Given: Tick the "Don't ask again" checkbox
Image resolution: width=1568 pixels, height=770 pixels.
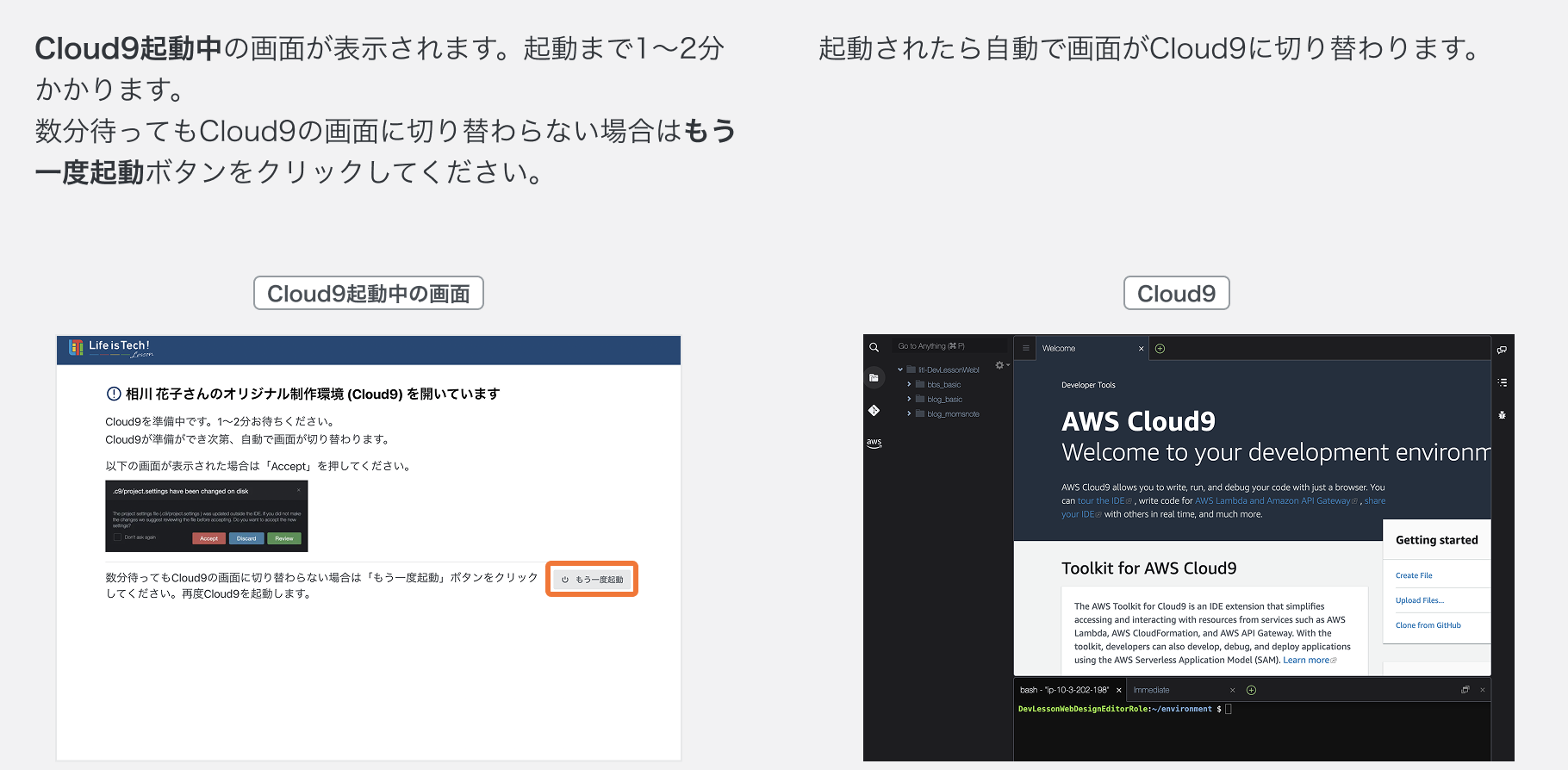Looking at the screenshot, I should click(x=118, y=537).
